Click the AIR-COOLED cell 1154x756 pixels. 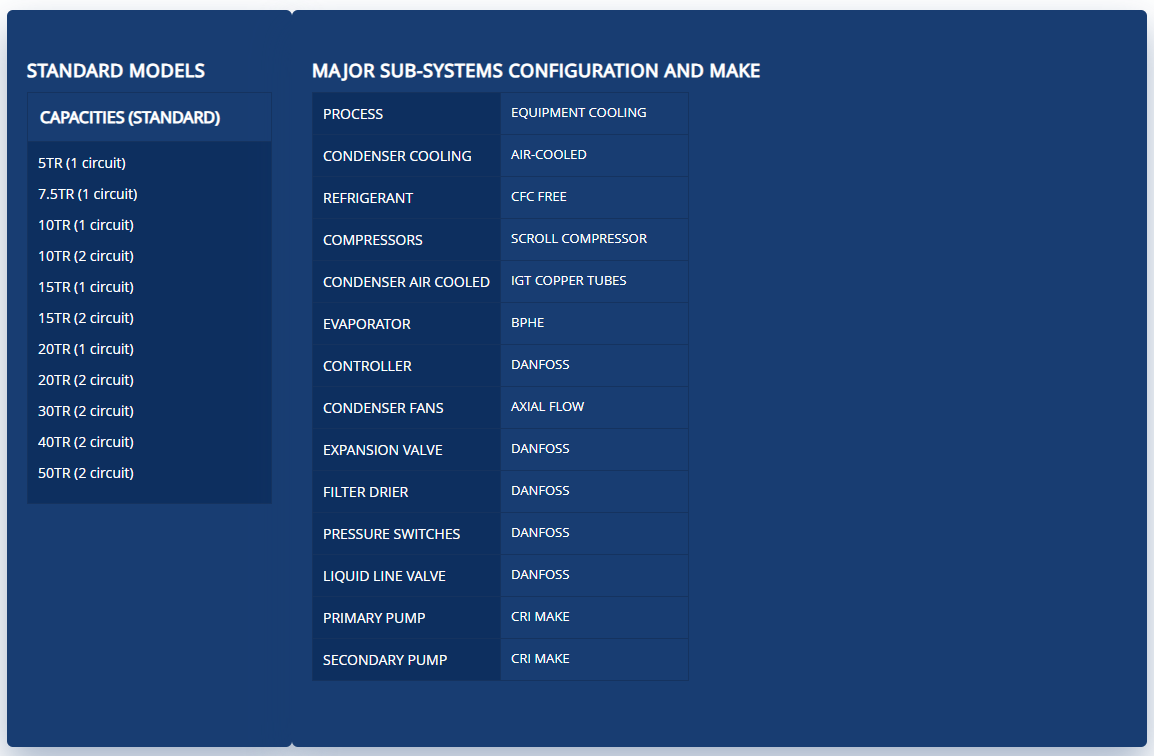(548, 155)
